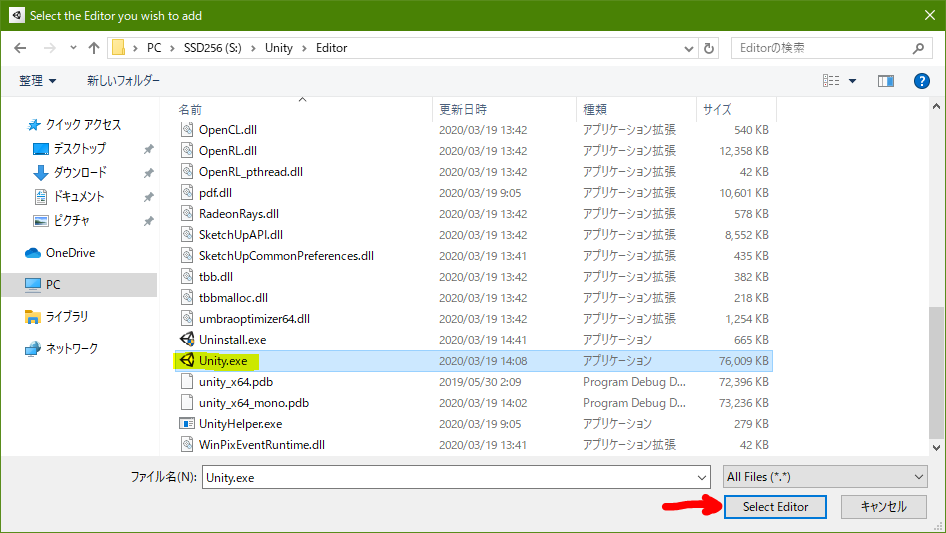Click the UnityHelper.exe file icon
The image size is (946, 533).
click(x=187, y=423)
